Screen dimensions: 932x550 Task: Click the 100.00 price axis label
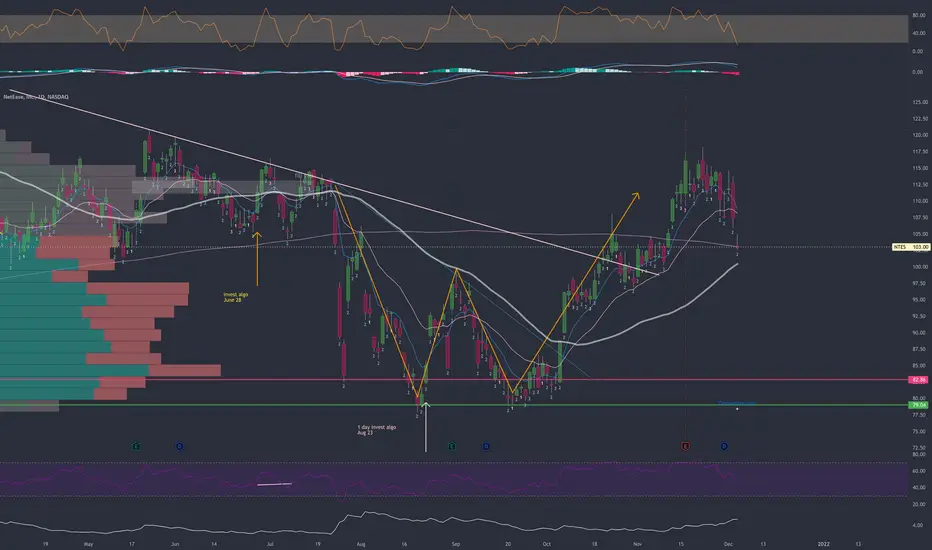click(920, 267)
